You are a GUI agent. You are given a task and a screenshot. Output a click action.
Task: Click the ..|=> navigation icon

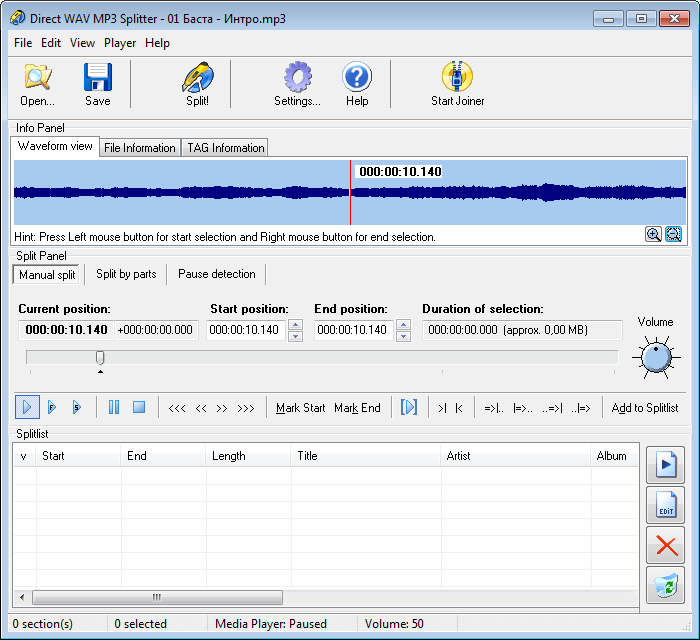click(581, 408)
